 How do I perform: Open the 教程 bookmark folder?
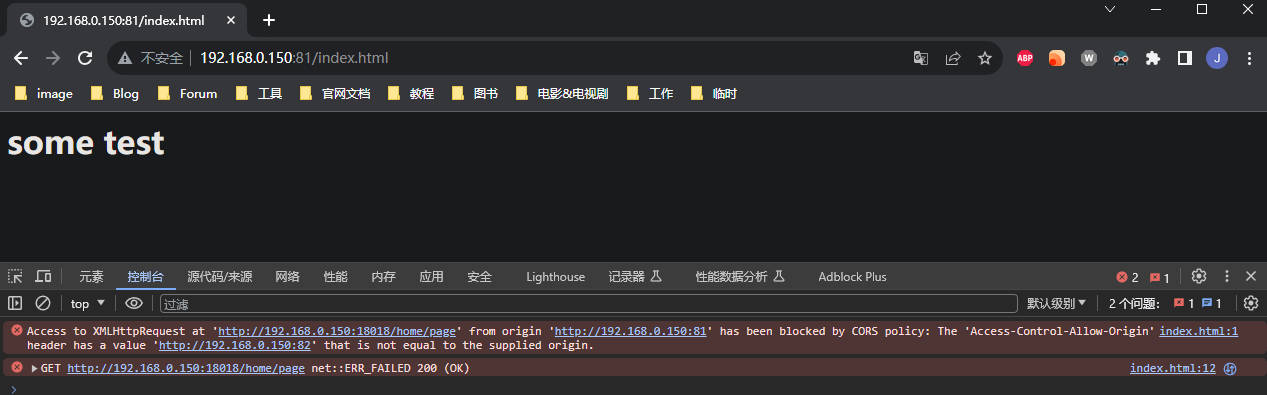[x=411, y=94]
